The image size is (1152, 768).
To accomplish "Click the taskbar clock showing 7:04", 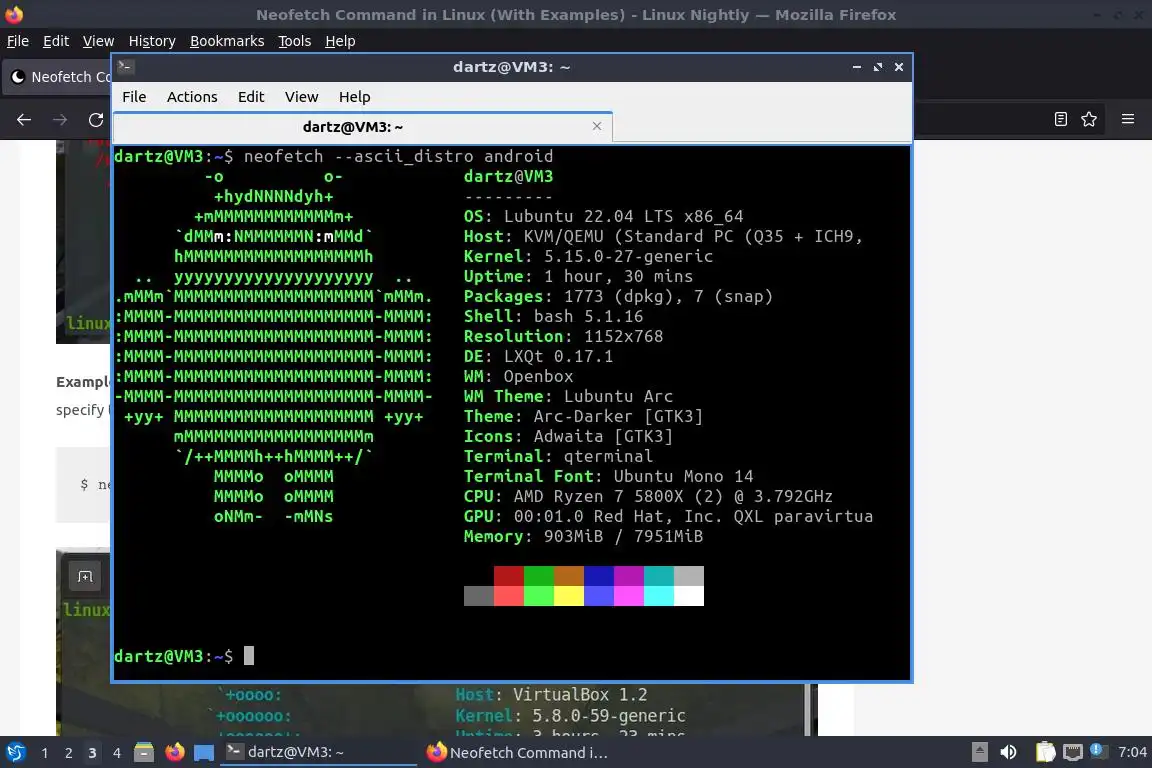I will coord(1132,753).
